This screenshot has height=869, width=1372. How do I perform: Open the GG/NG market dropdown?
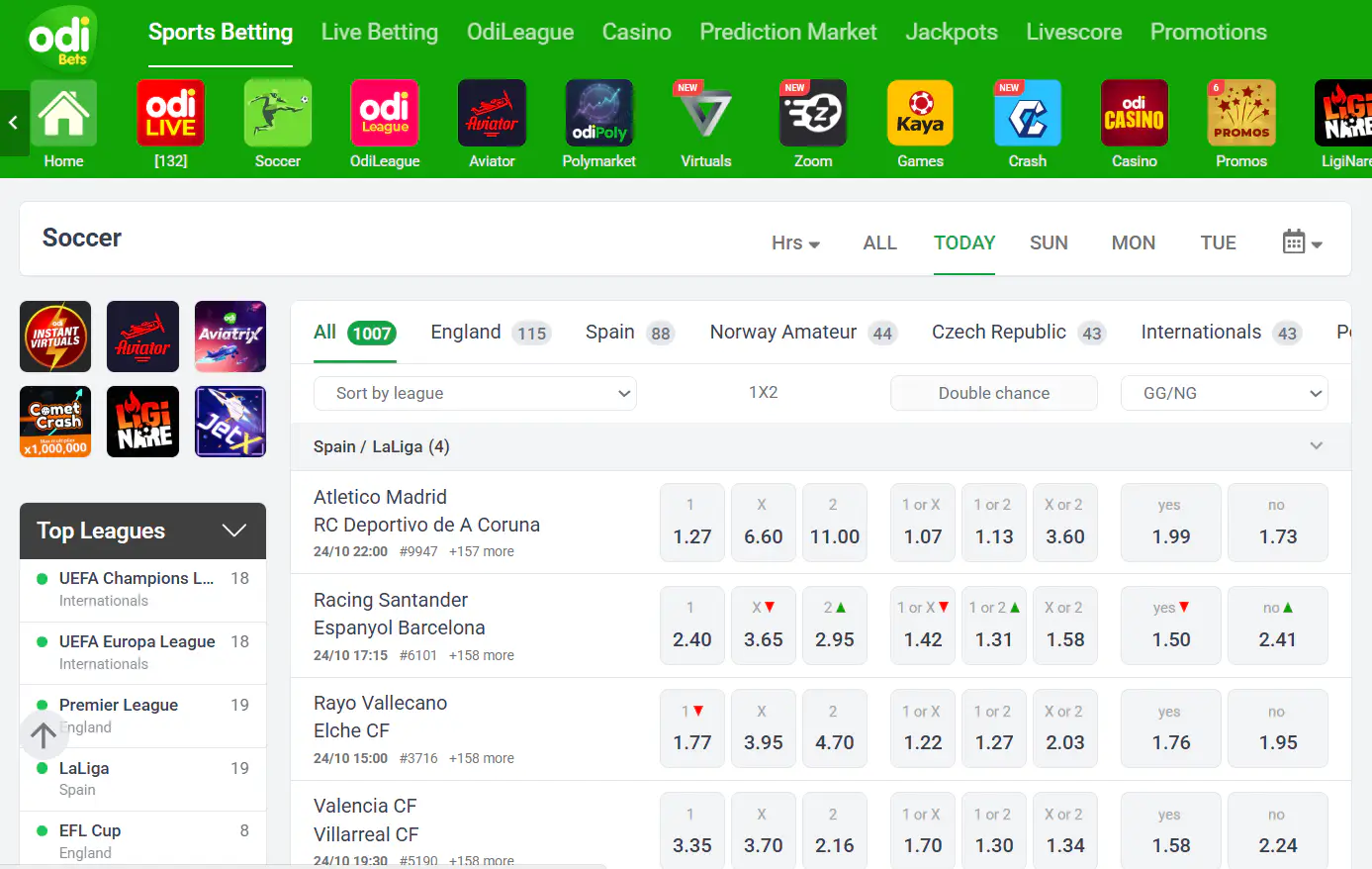pyautogui.click(x=1224, y=393)
